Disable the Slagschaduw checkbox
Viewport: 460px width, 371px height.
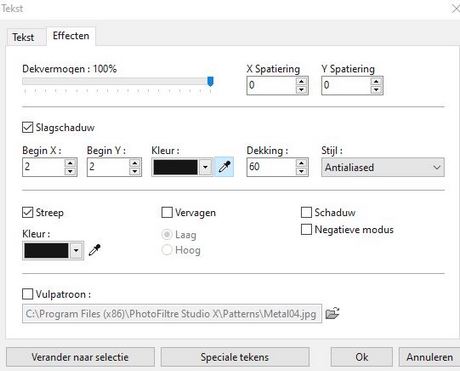coord(27,127)
